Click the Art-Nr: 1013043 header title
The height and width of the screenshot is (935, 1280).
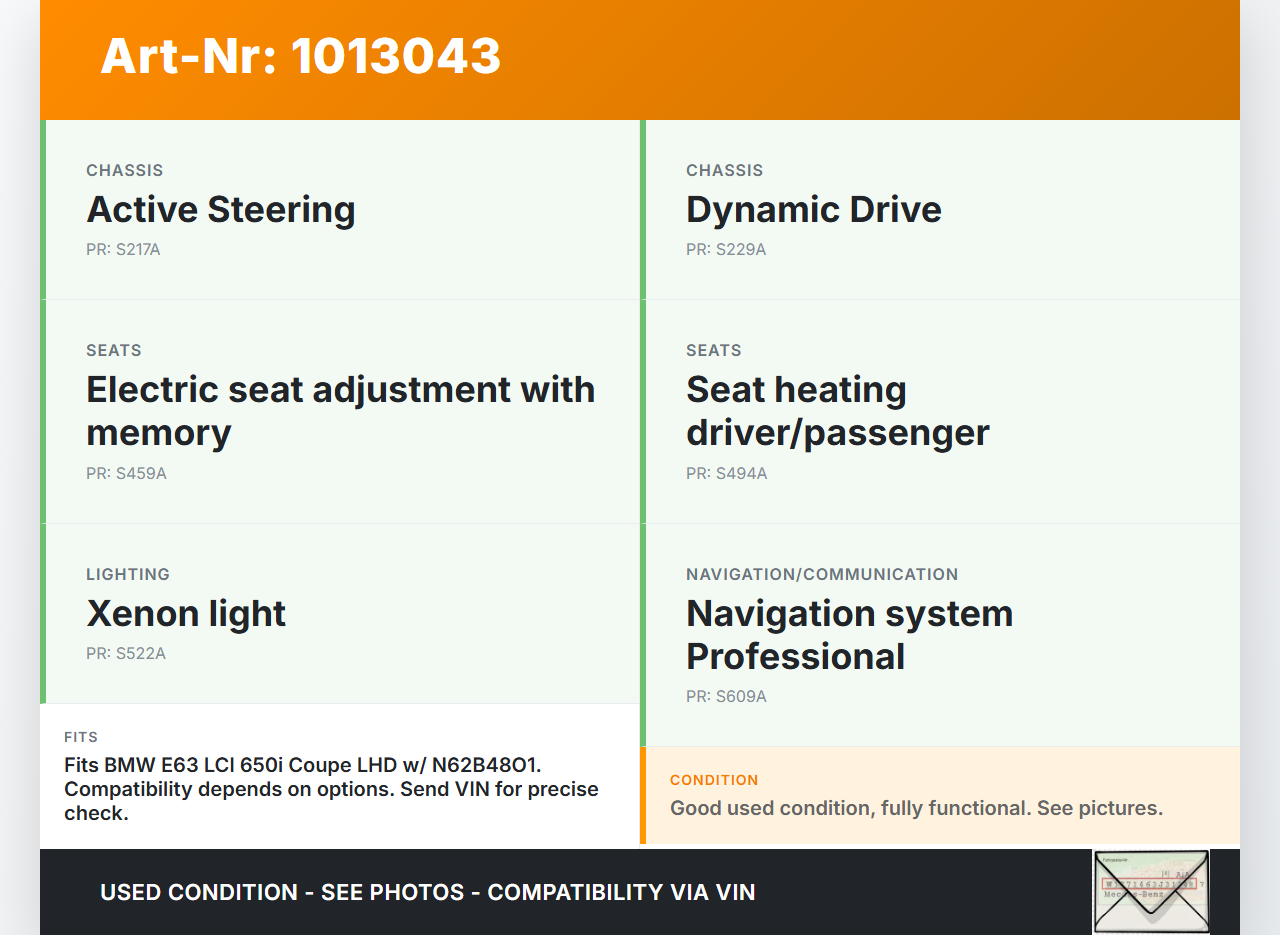300,56
